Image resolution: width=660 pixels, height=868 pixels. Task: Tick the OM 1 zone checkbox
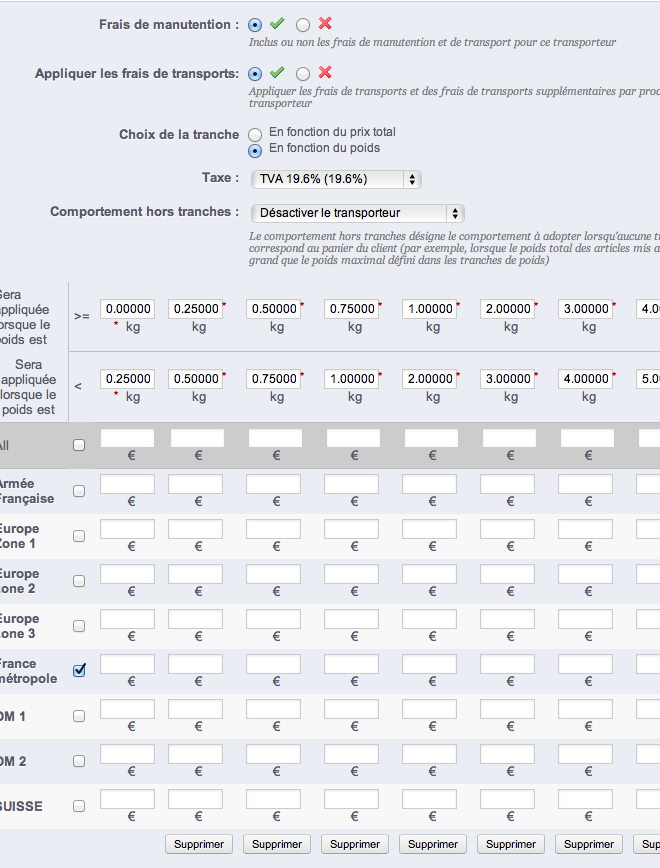click(79, 716)
